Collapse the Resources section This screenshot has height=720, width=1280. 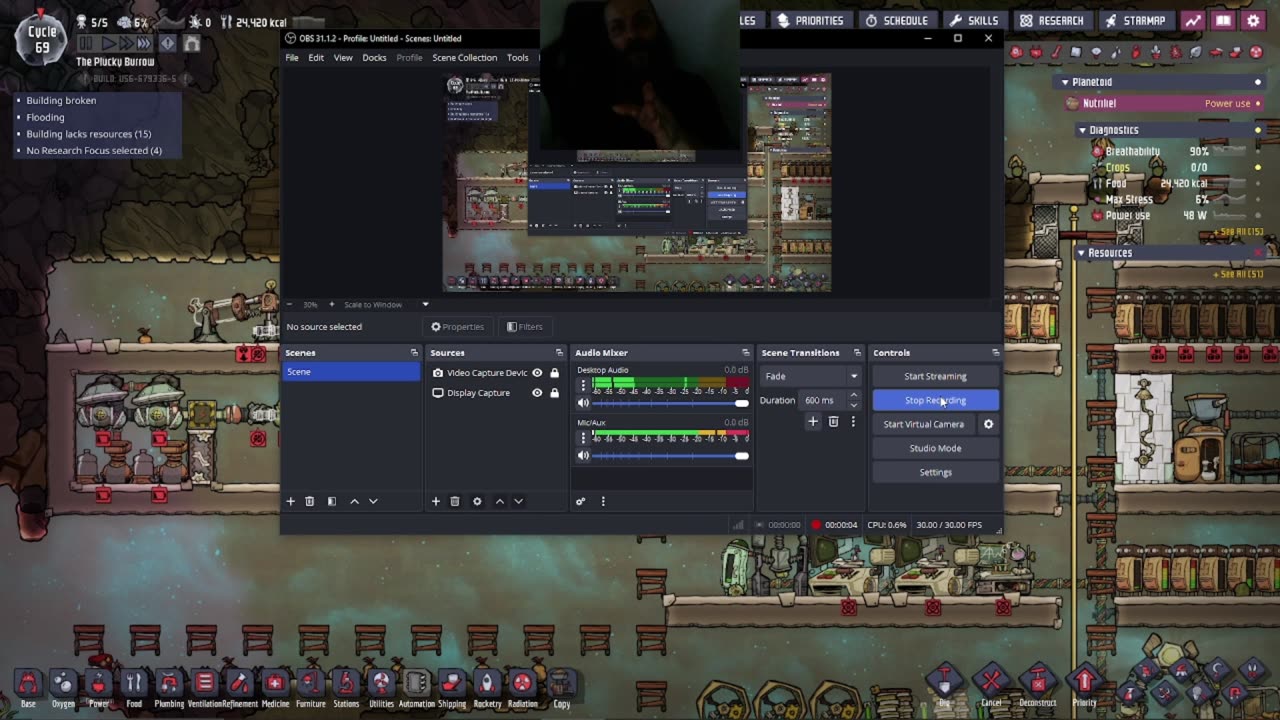pyautogui.click(x=1081, y=253)
